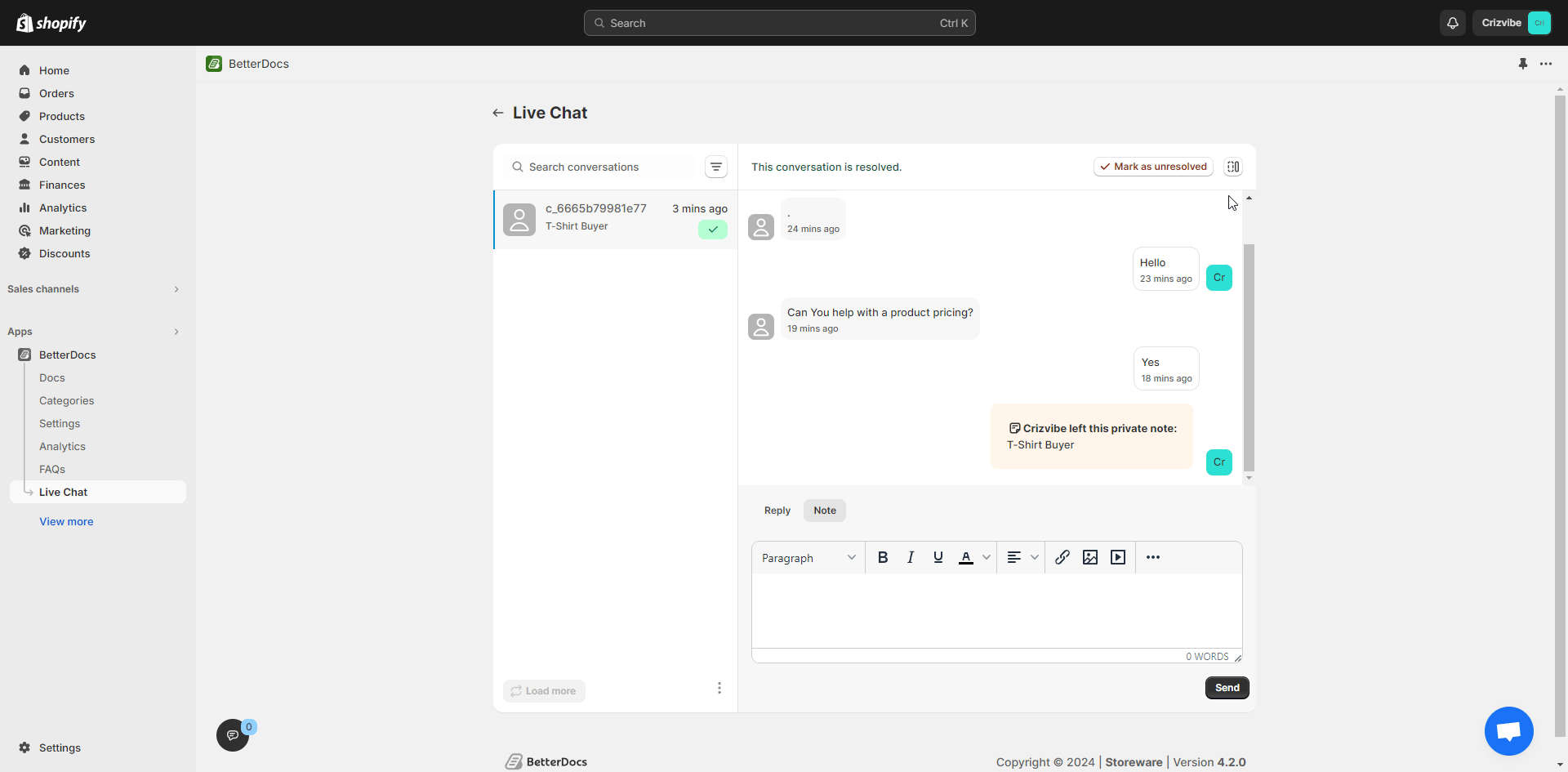The image size is (1568, 772).
Task: Click the Send button
Action: coord(1227,687)
